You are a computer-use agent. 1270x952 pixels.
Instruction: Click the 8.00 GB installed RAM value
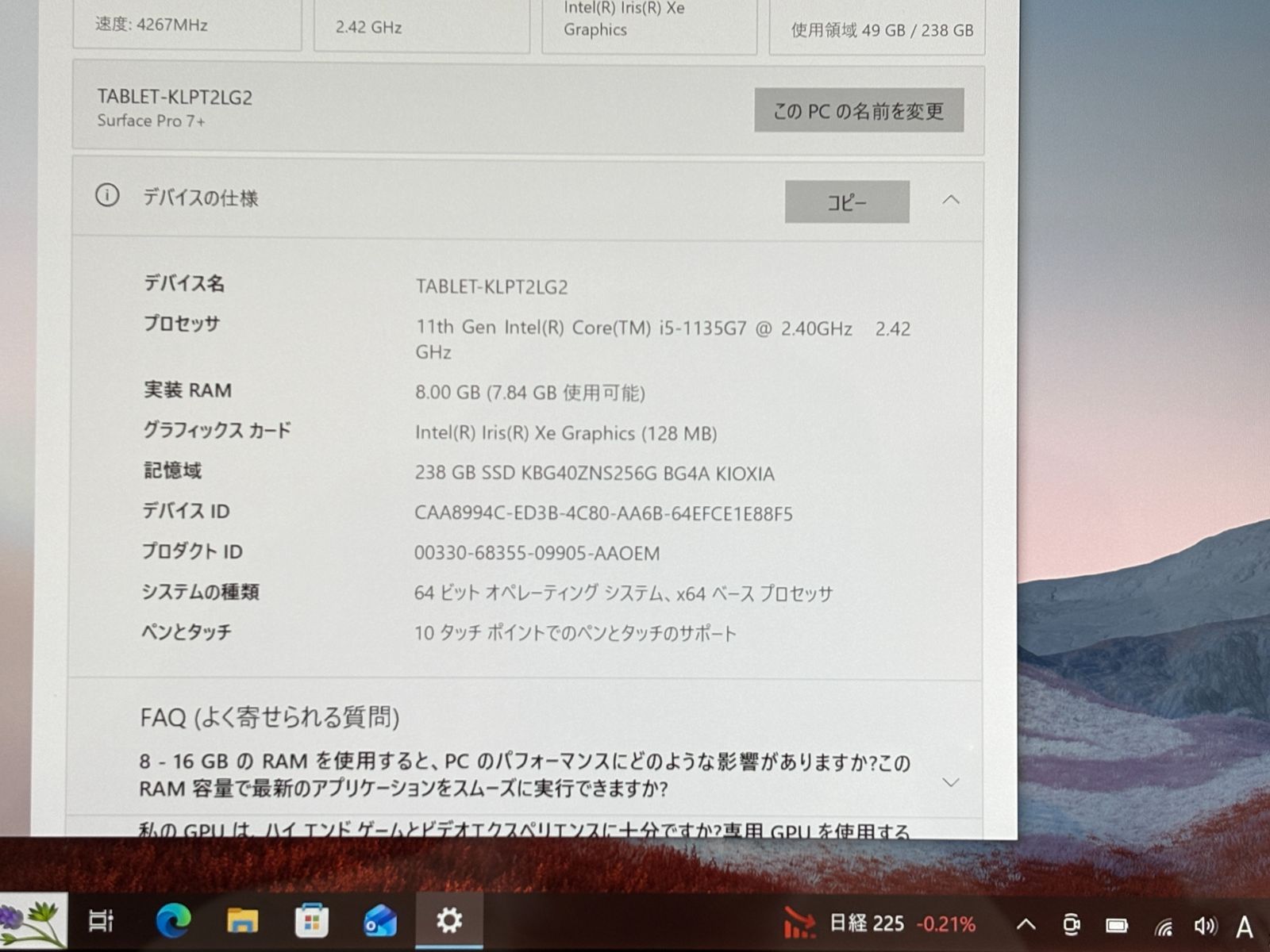tap(530, 393)
